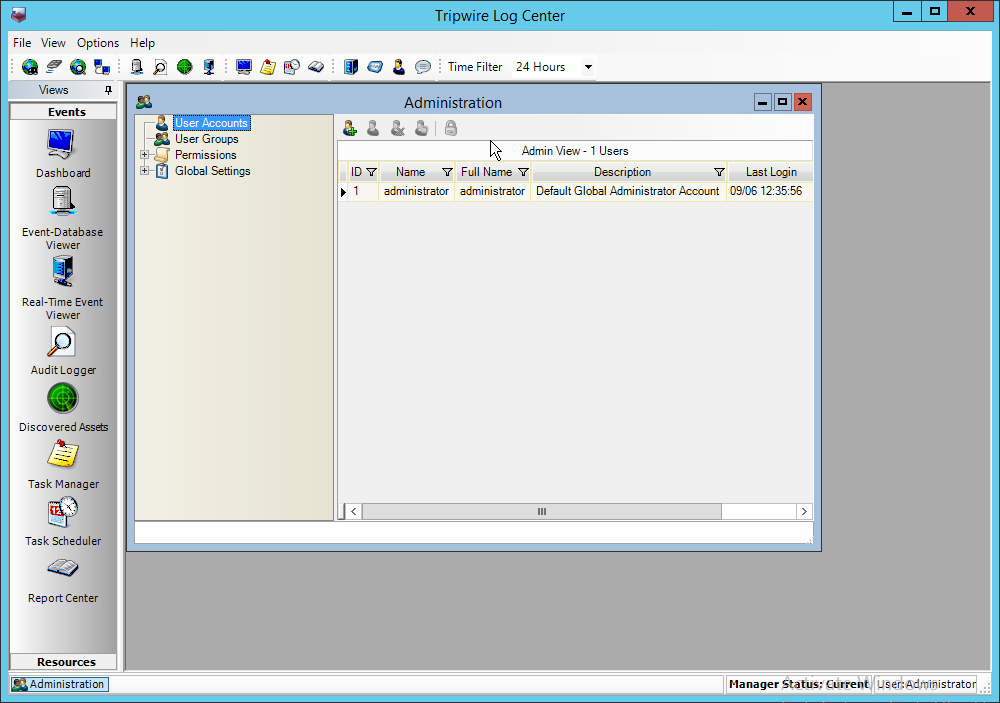Click the scroll right arrow in user grid

pos(804,512)
